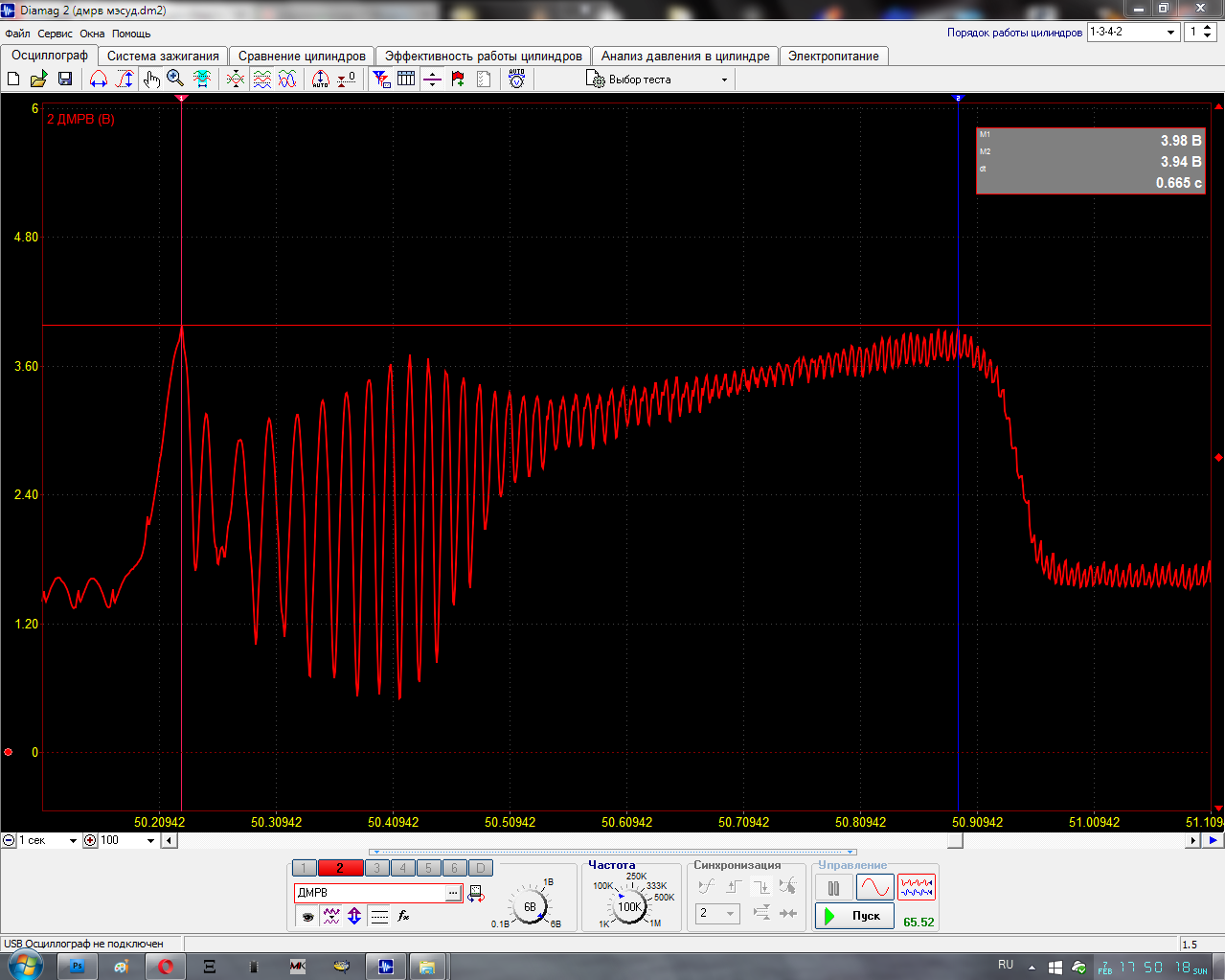The image size is (1225, 980).
Task: Select channel 4 button
Action: click(402, 868)
